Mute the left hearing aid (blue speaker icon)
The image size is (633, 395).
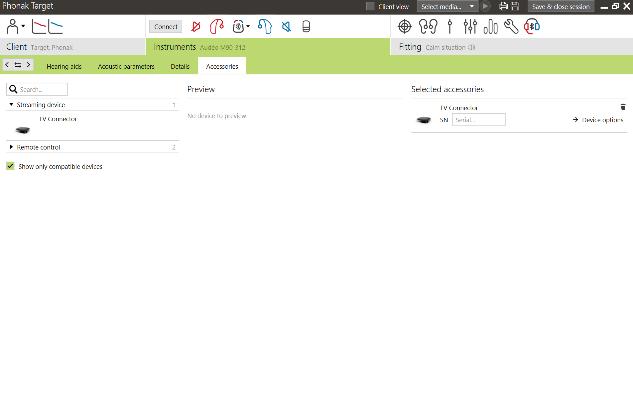[286, 27]
